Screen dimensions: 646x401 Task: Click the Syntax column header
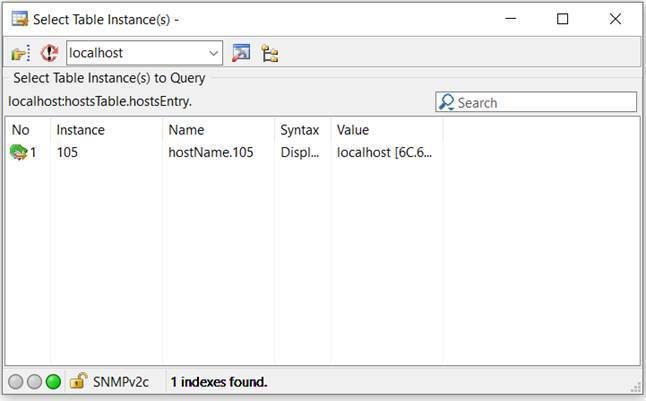[x=300, y=130]
